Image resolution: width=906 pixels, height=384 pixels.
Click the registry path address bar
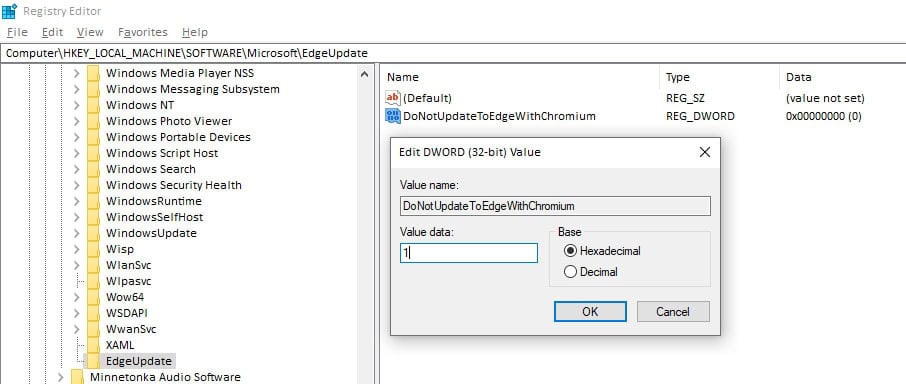(x=453, y=53)
